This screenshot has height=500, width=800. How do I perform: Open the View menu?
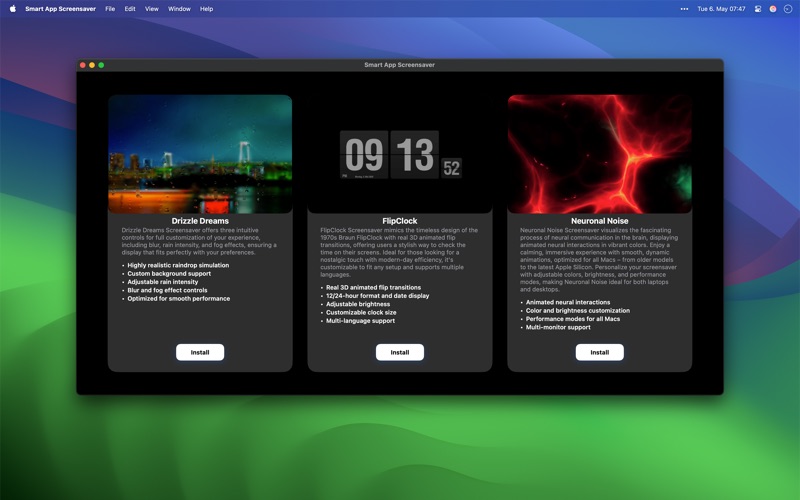coord(152,9)
